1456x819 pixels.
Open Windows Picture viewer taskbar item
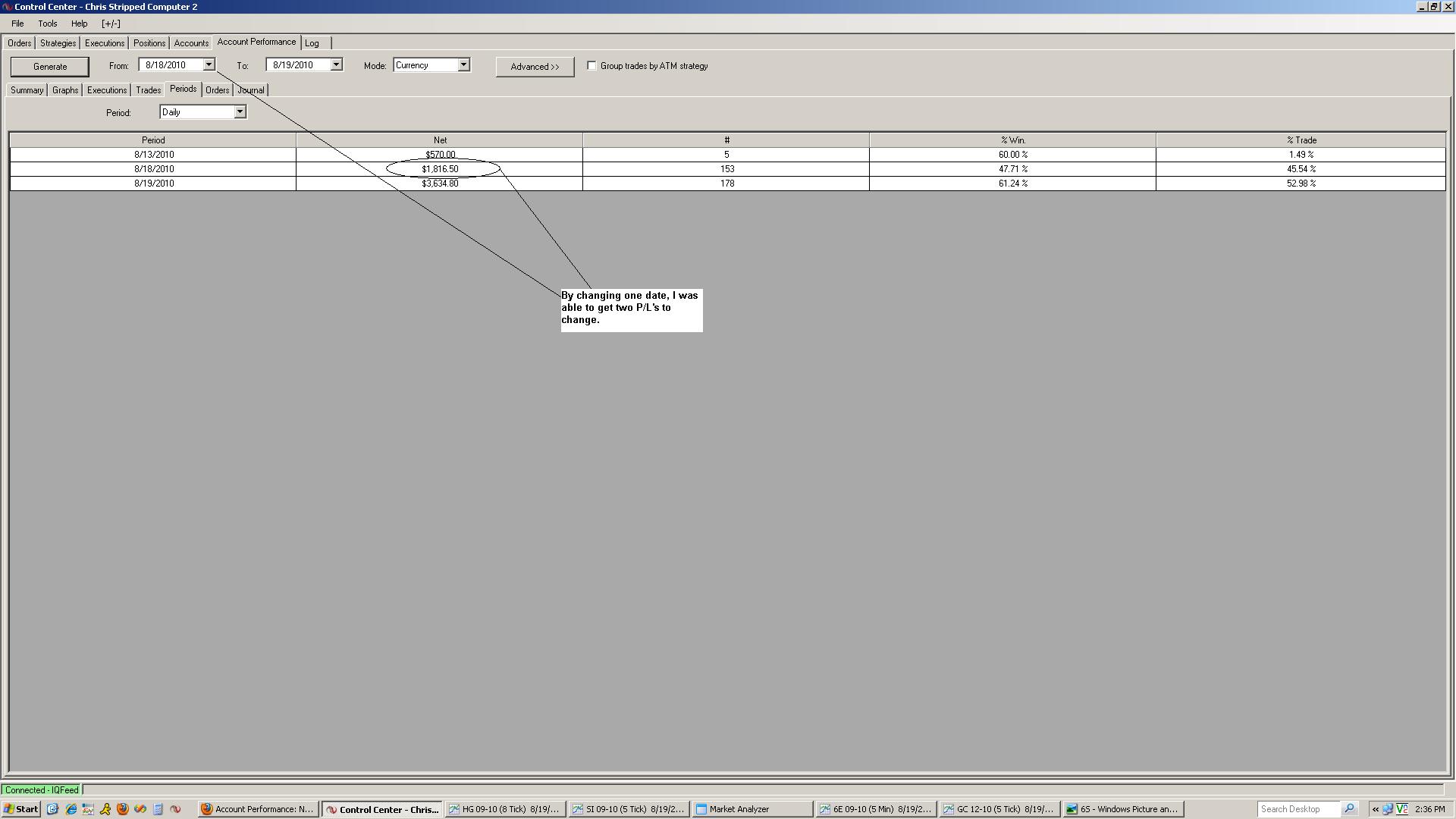[1122, 809]
